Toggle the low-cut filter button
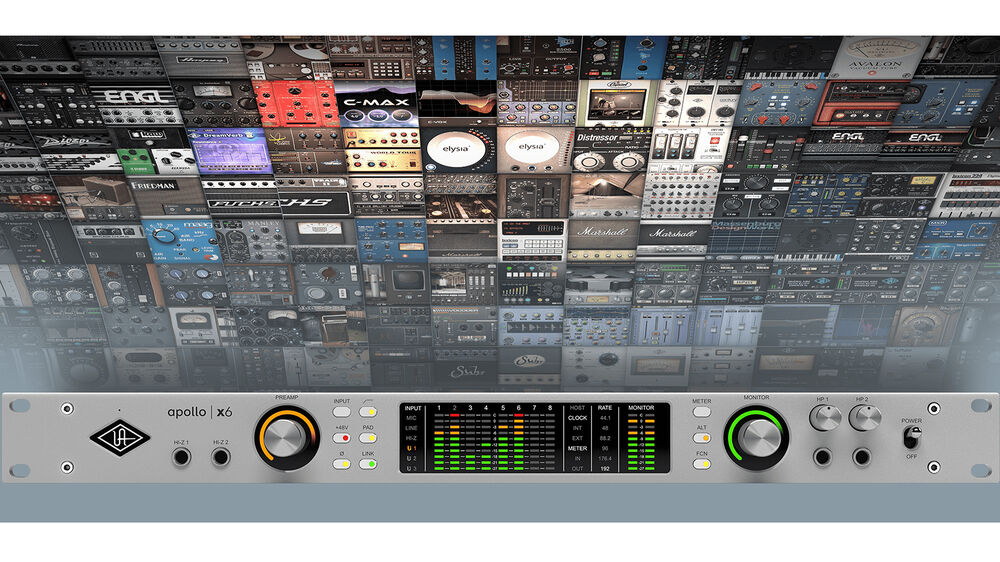The width and height of the screenshot is (1000, 562). coord(368,412)
